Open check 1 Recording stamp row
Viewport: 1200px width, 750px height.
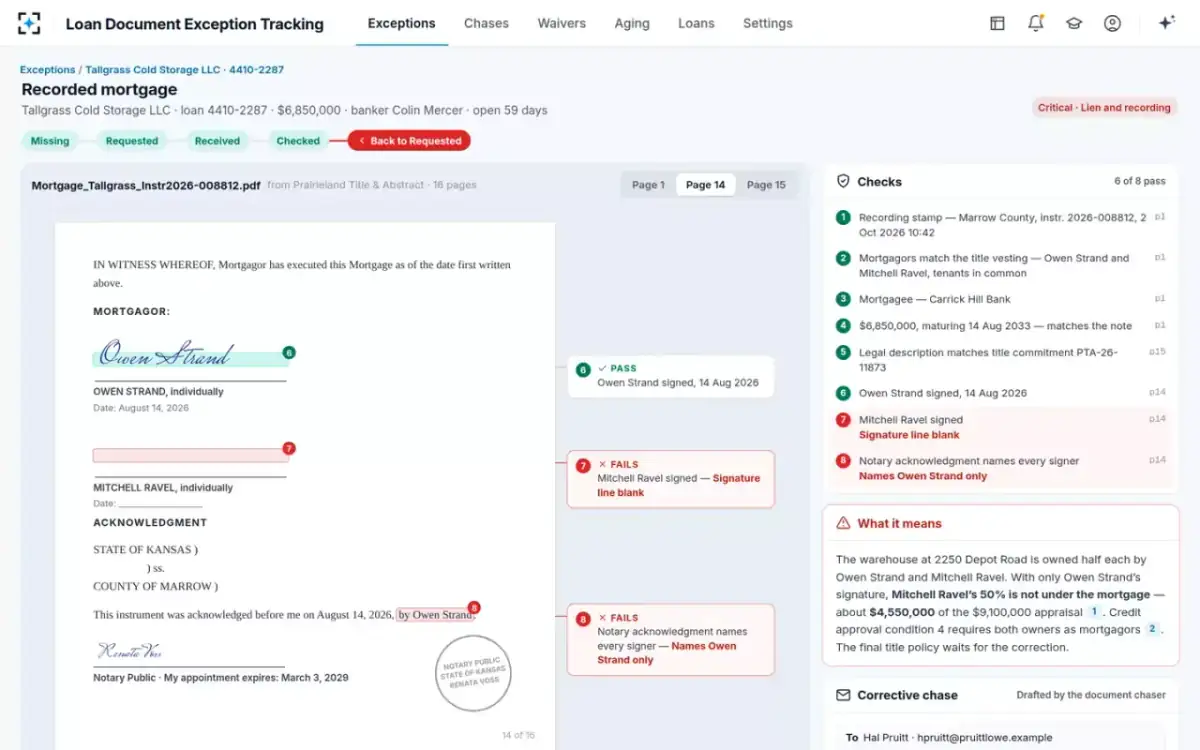click(x=1000, y=225)
